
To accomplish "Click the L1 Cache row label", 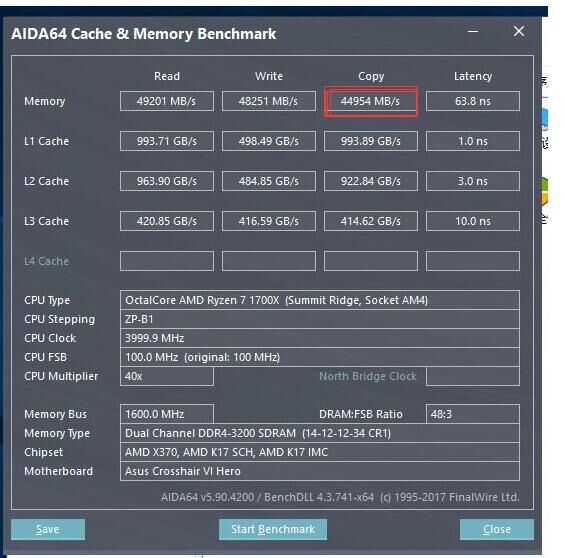I will click(x=46, y=141).
